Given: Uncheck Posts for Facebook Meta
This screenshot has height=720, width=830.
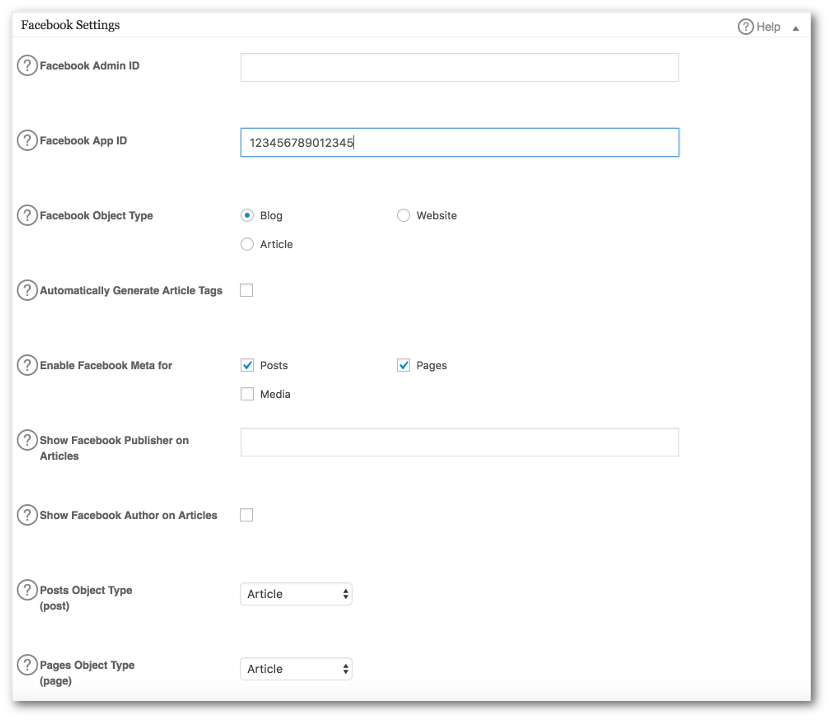Looking at the screenshot, I should pos(247,365).
